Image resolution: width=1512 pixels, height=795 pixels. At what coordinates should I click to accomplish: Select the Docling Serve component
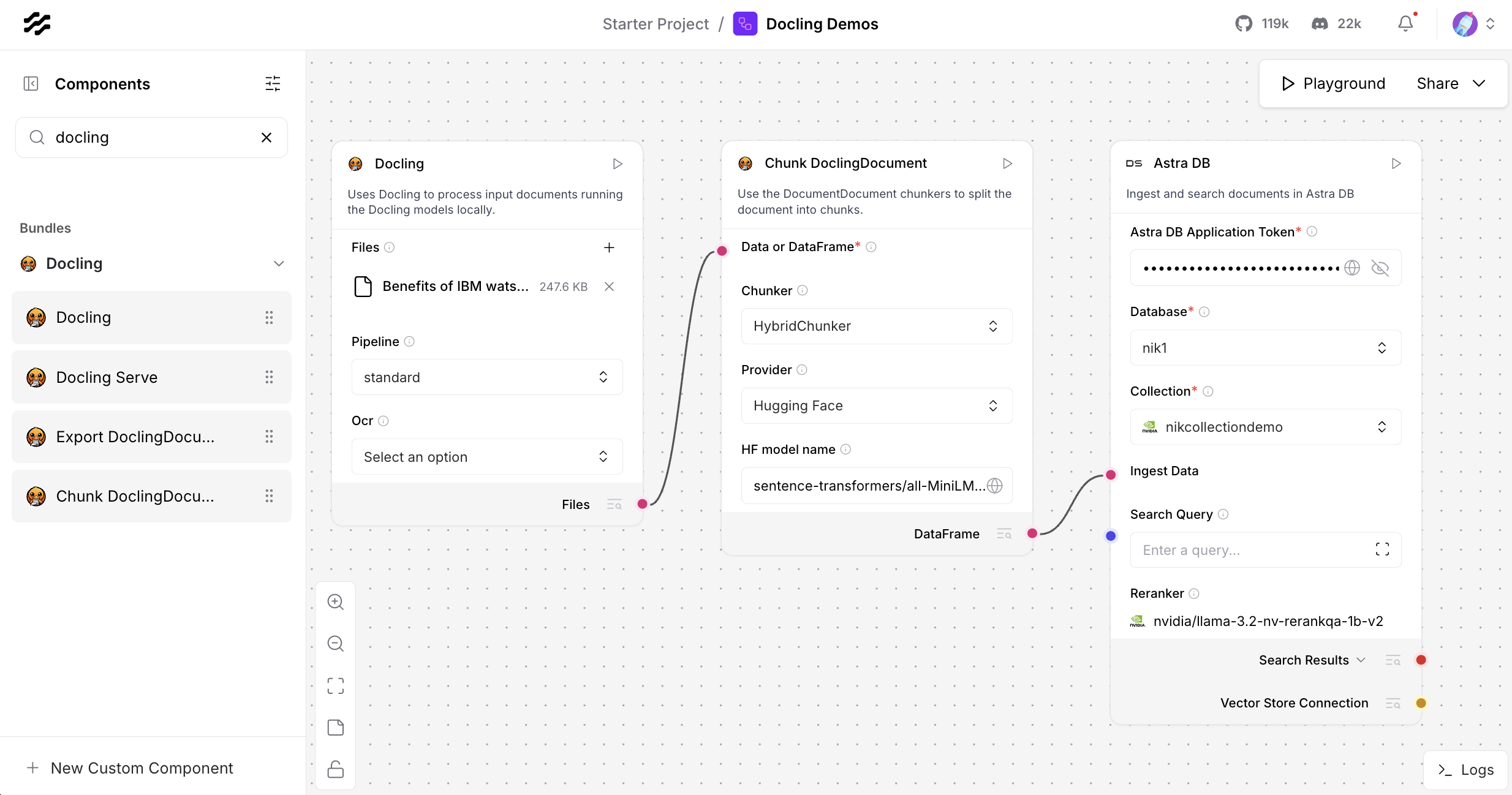[x=151, y=377]
